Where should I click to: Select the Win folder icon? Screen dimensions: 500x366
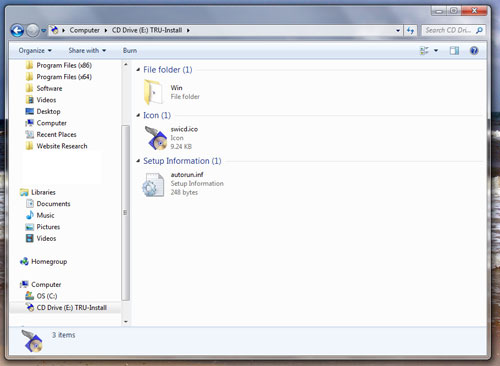pyautogui.click(x=153, y=92)
